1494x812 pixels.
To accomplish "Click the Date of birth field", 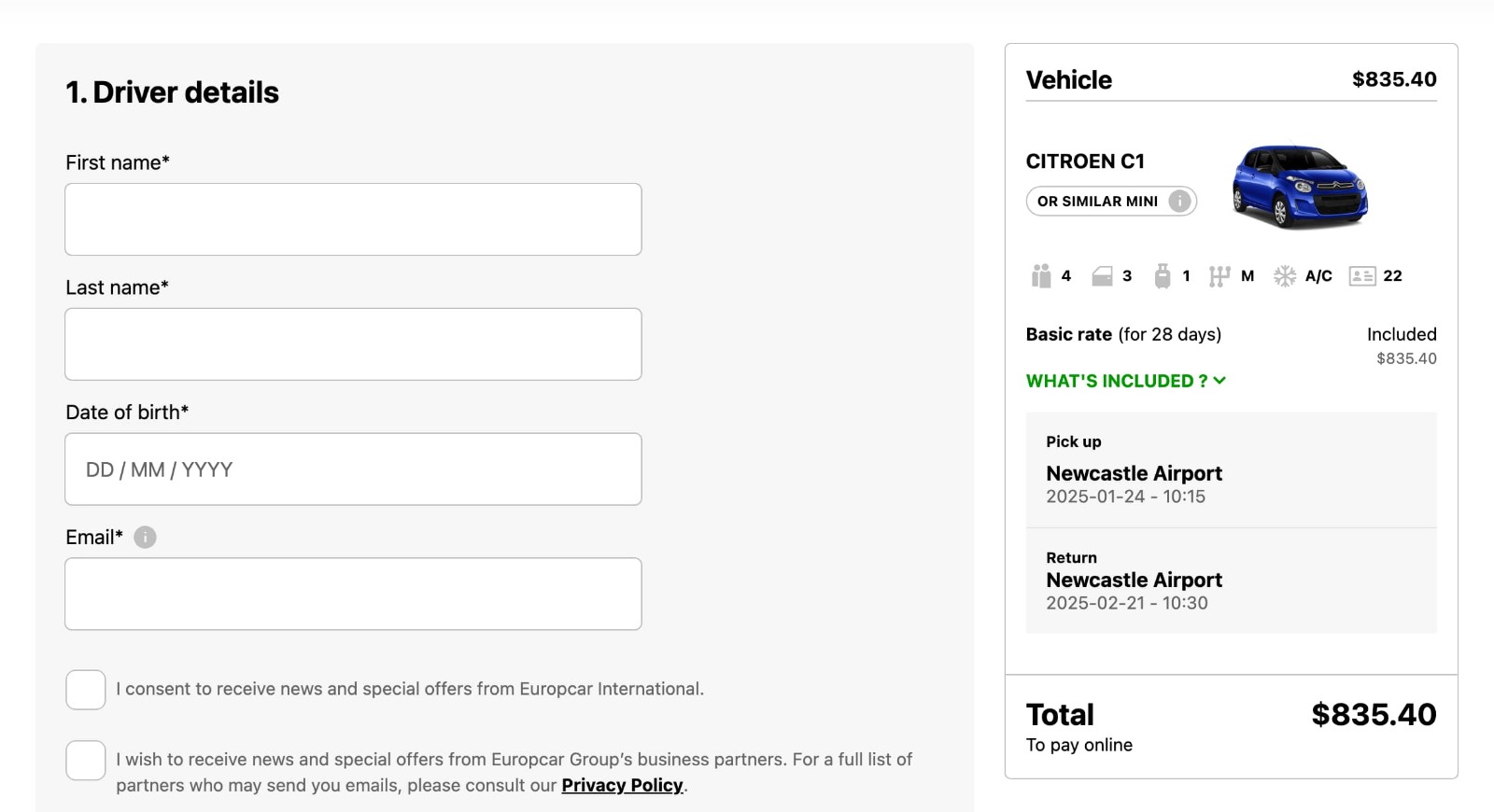I will 353,469.
